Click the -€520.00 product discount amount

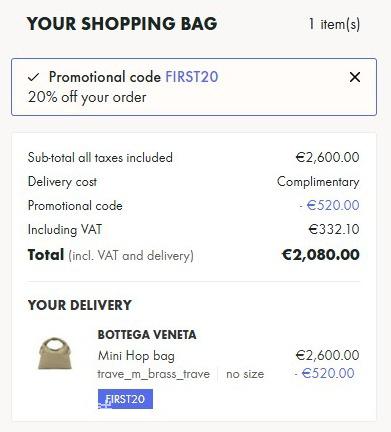pos(324,373)
